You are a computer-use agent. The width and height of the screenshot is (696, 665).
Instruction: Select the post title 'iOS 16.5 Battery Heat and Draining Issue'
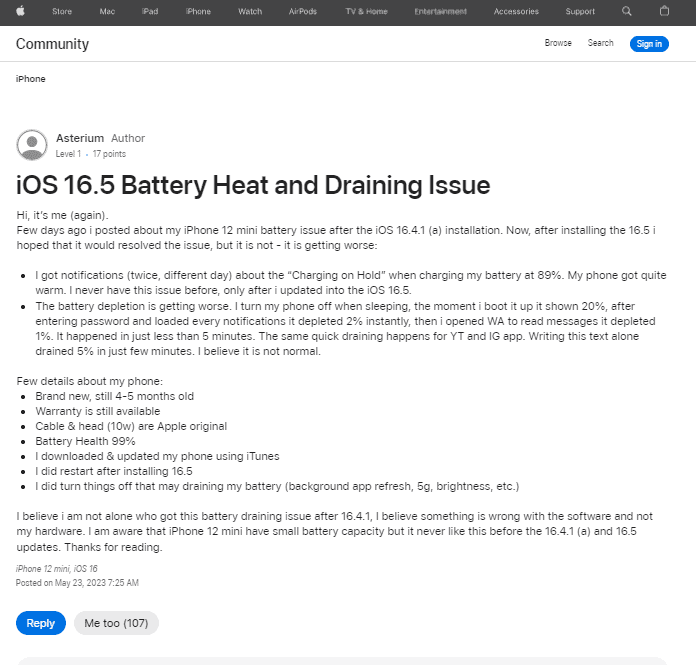point(253,185)
